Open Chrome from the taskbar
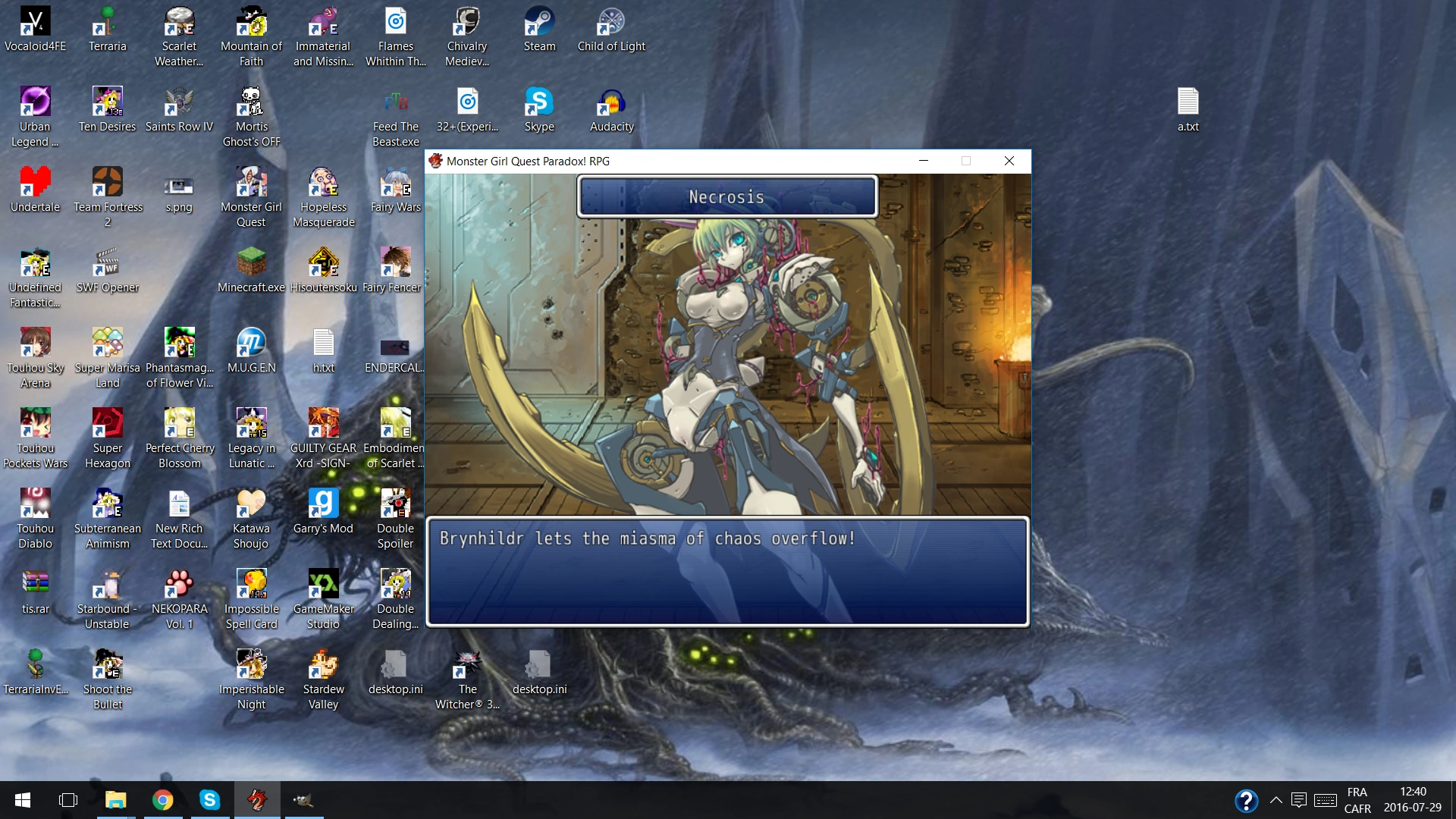The height and width of the screenshot is (819, 1456). point(162,800)
